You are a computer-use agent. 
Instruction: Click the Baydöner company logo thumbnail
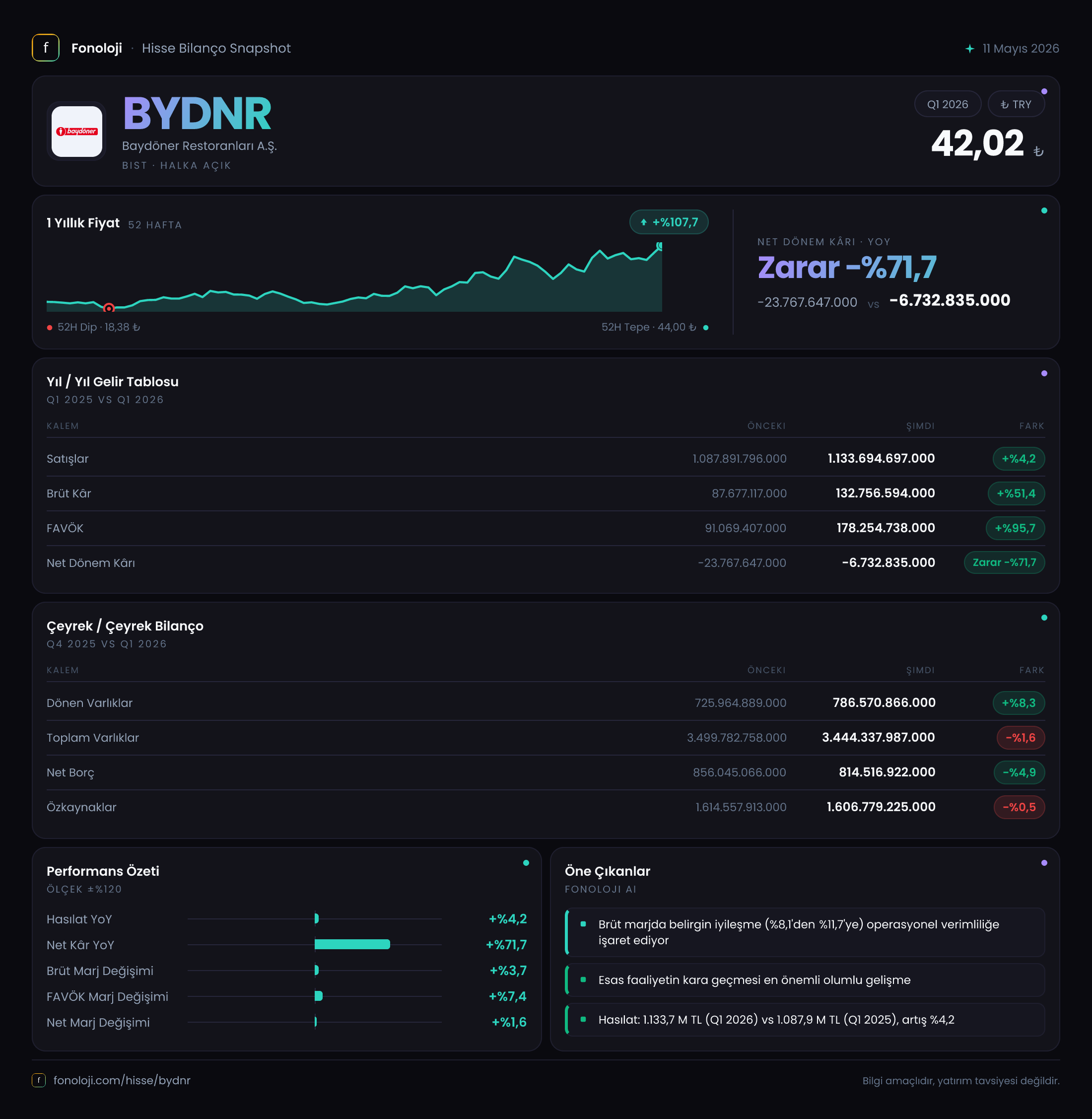click(77, 132)
